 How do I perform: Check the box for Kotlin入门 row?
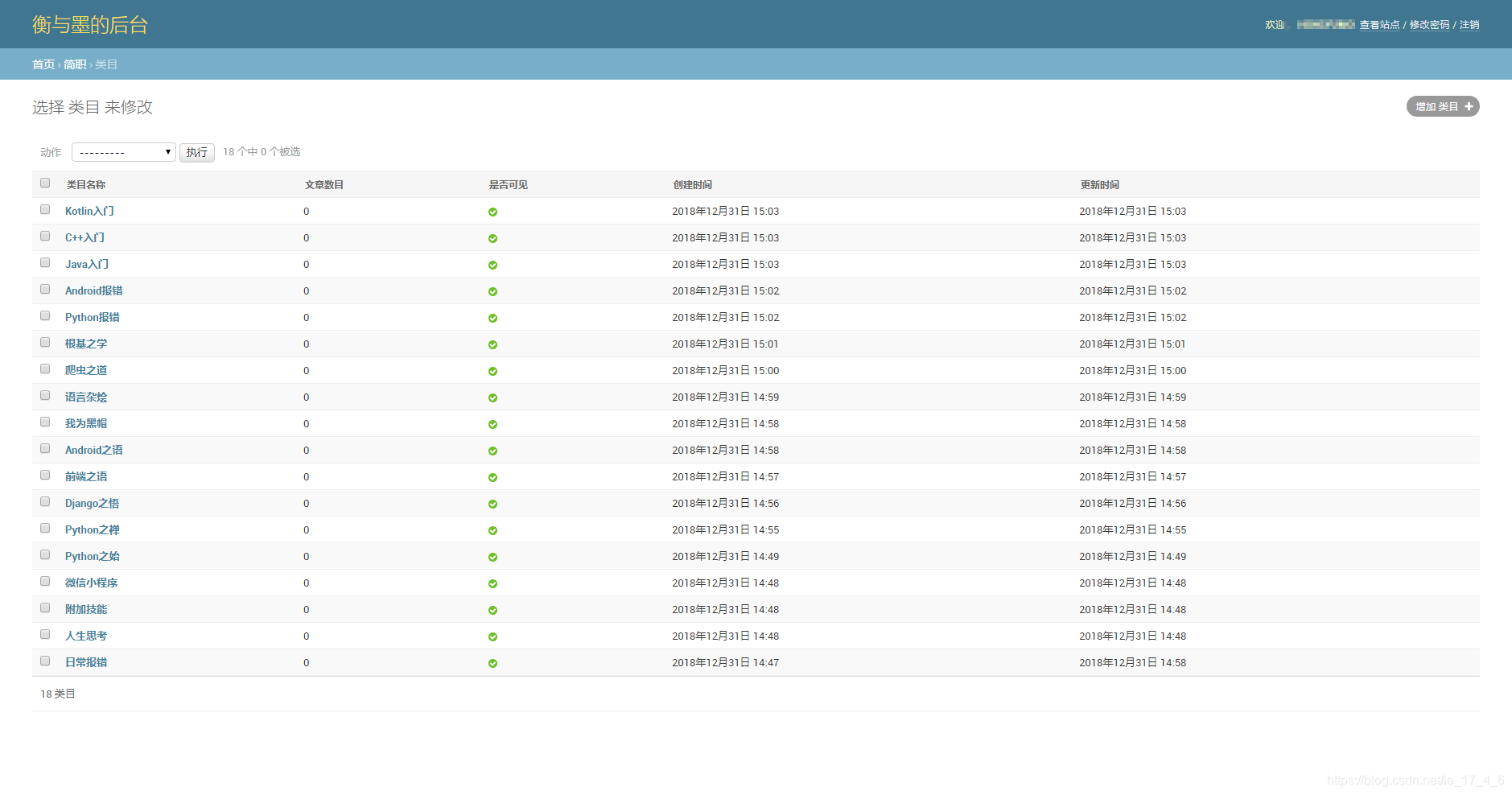click(45, 209)
